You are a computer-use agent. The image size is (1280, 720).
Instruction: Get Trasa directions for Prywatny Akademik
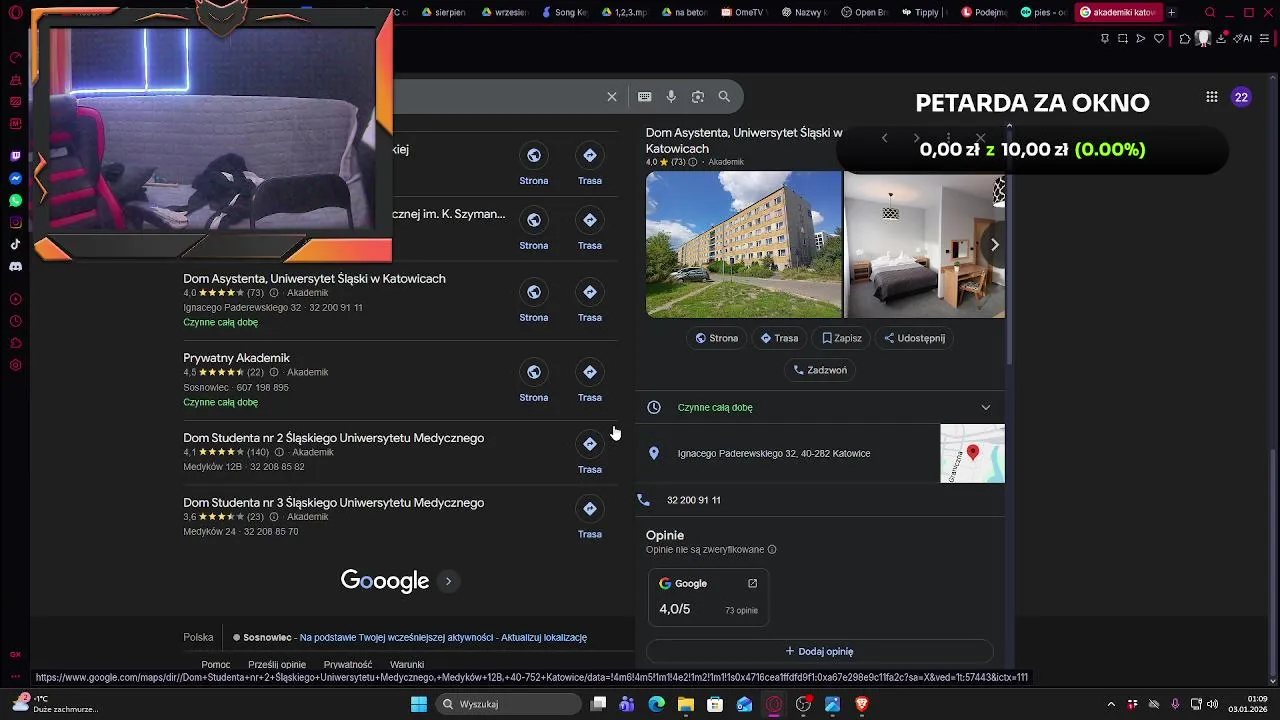[x=590, y=382]
